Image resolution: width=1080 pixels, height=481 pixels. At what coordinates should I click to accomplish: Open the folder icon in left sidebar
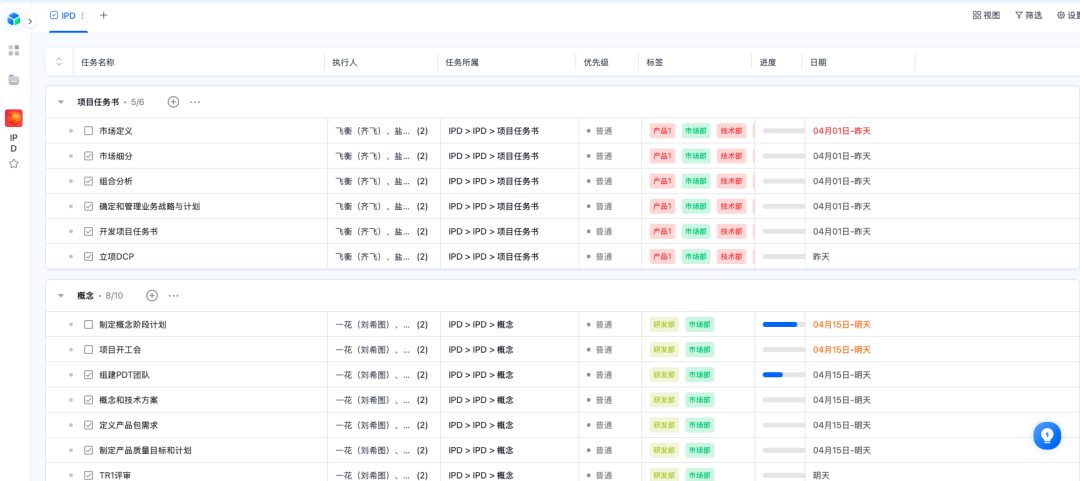[x=14, y=79]
